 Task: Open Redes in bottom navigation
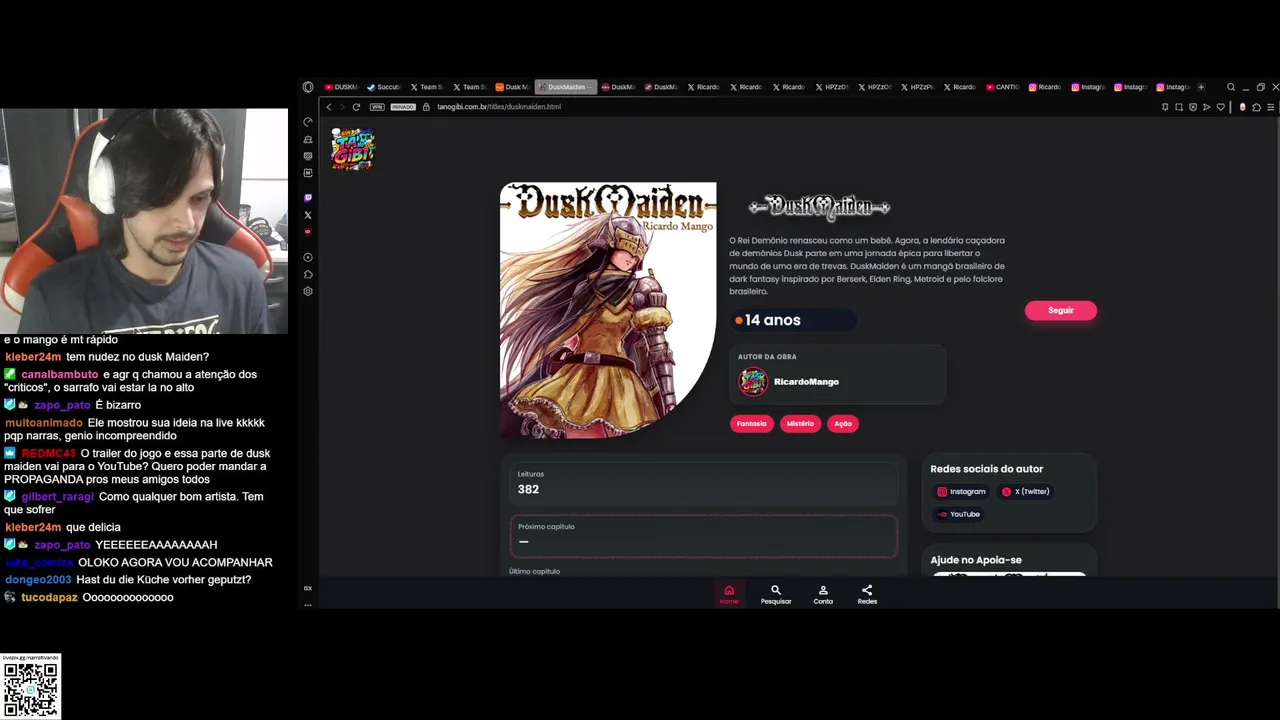coord(867,594)
